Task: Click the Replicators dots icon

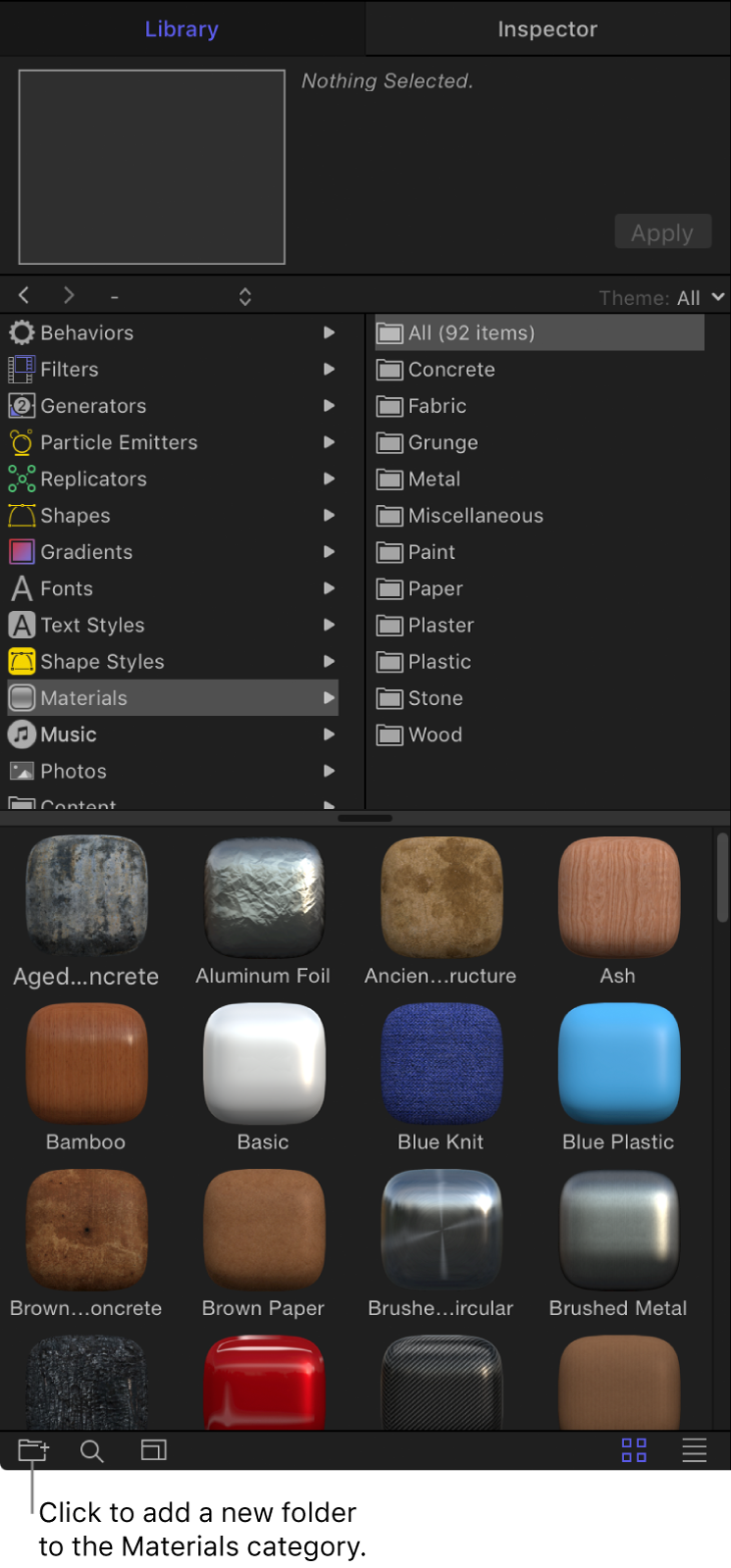Action: pyautogui.click(x=22, y=479)
